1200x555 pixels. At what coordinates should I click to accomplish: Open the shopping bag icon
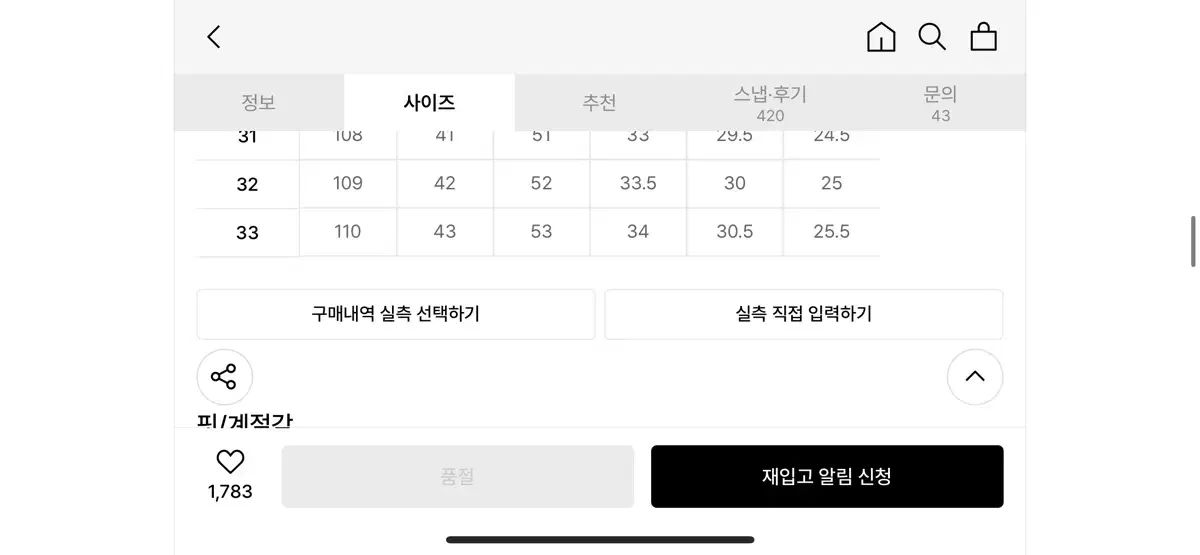[x=984, y=37]
